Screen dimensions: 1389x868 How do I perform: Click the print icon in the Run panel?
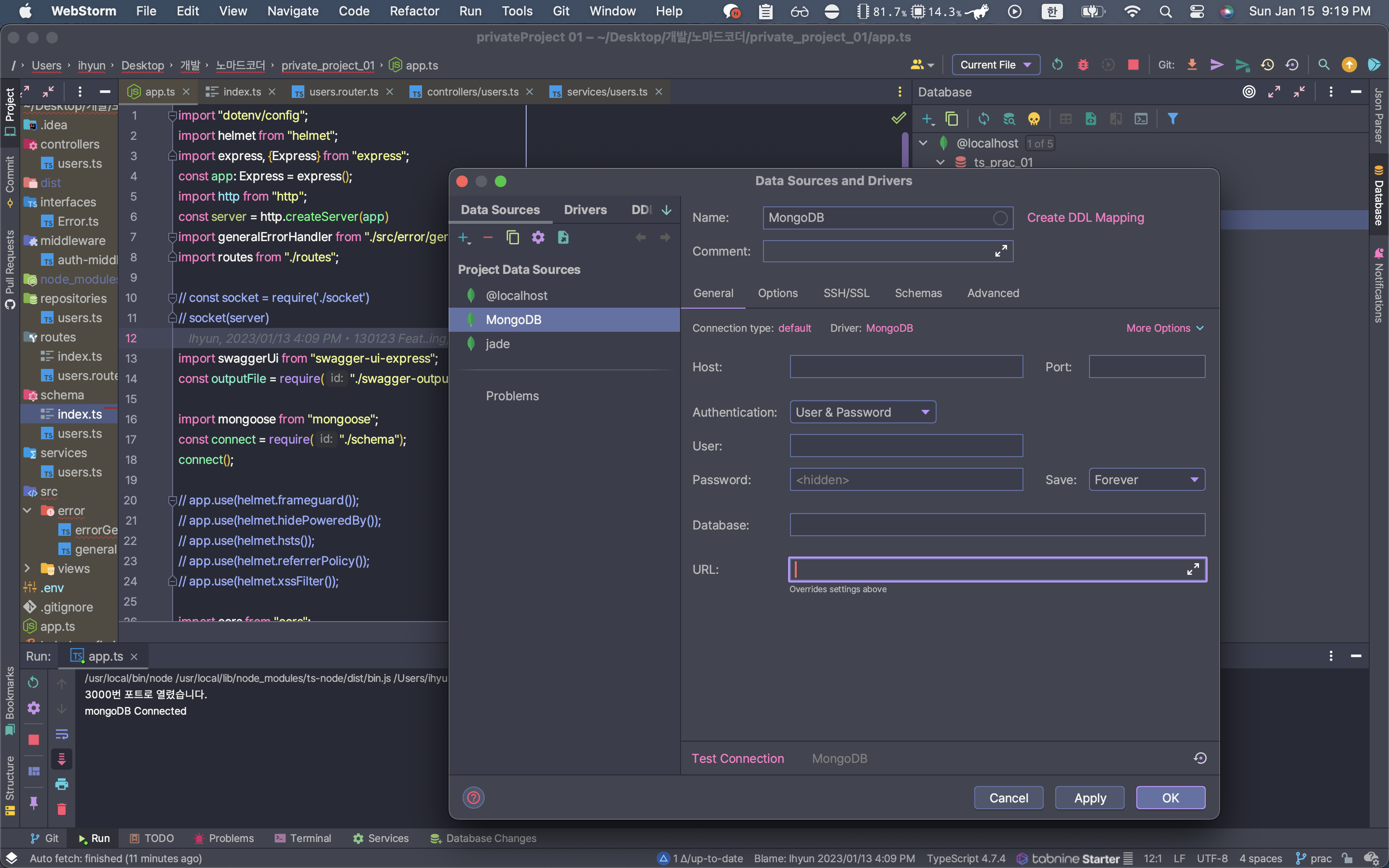click(61, 784)
